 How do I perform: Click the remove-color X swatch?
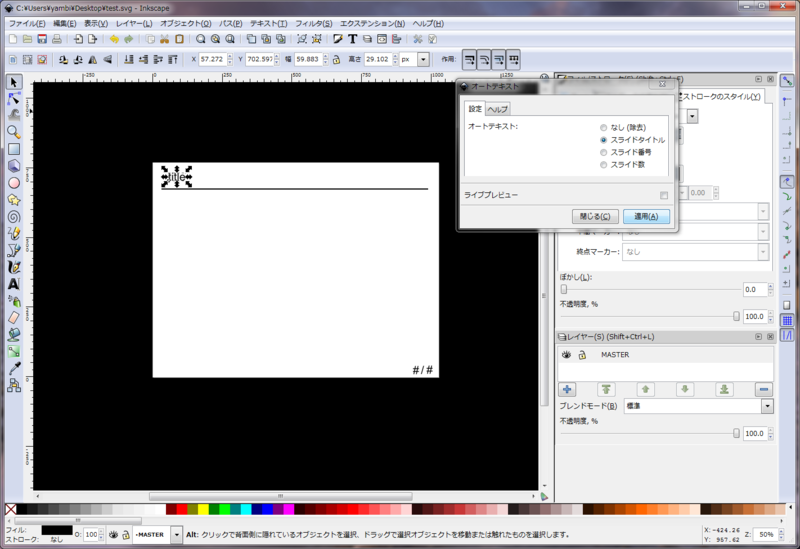(x=10, y=509)
